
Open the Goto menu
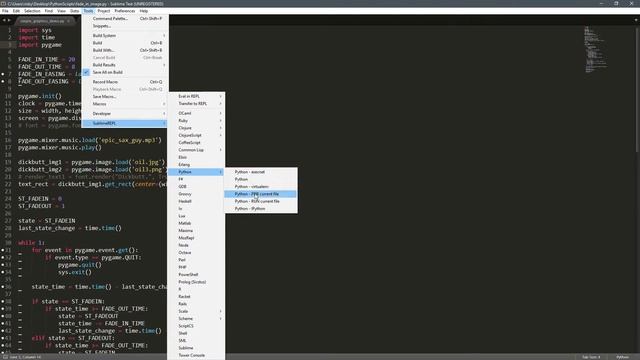(x=75, y=11)
